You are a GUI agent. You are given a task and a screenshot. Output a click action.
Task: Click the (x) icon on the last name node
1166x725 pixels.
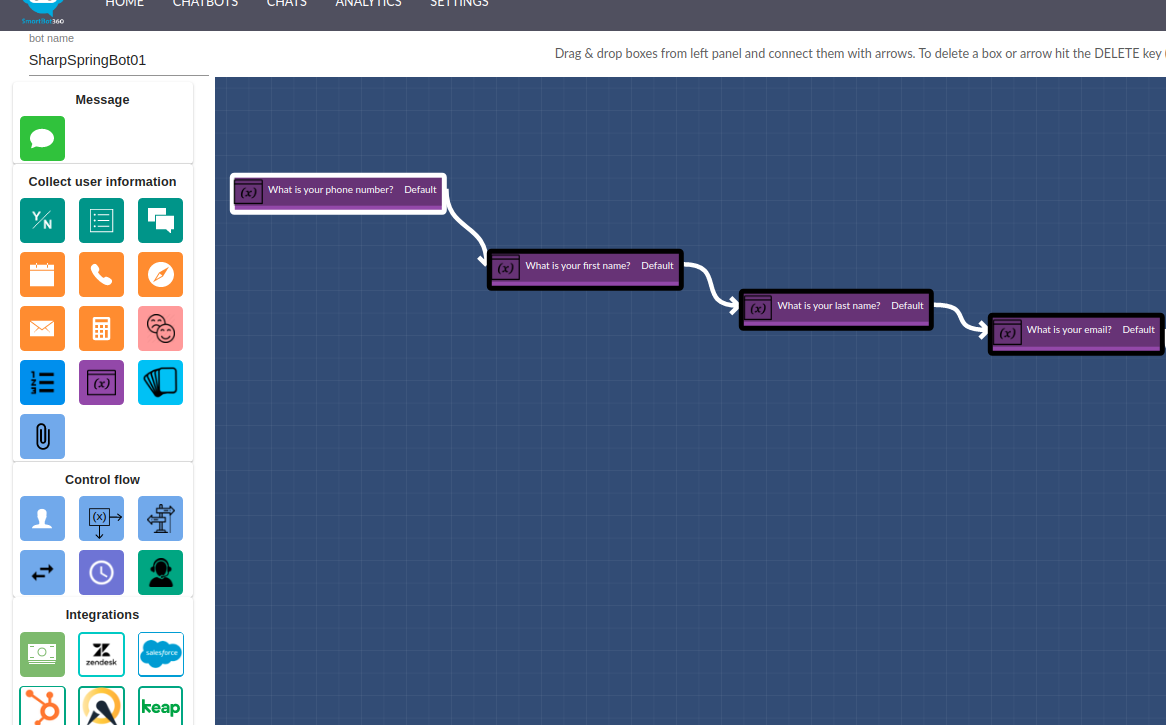pos(758,308)
